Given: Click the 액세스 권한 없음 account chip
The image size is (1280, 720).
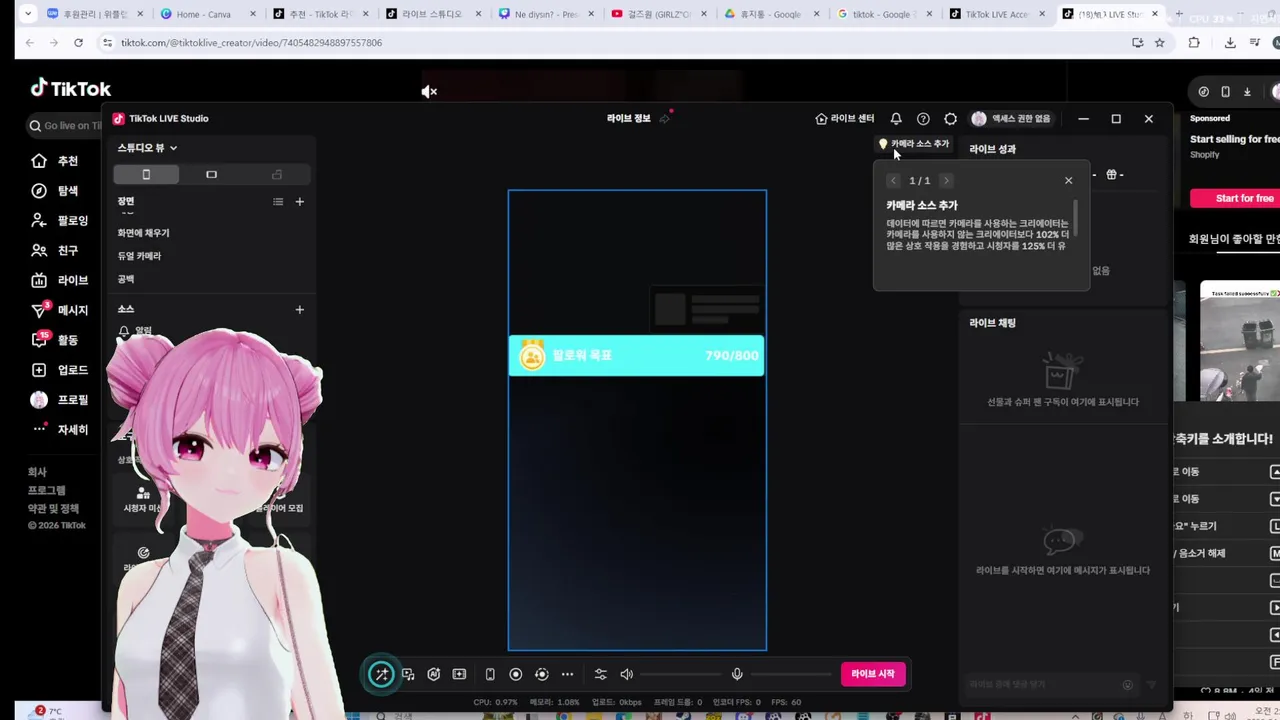Looking at the screenshot, I should pyautogui.click(x=1011, y=118).
